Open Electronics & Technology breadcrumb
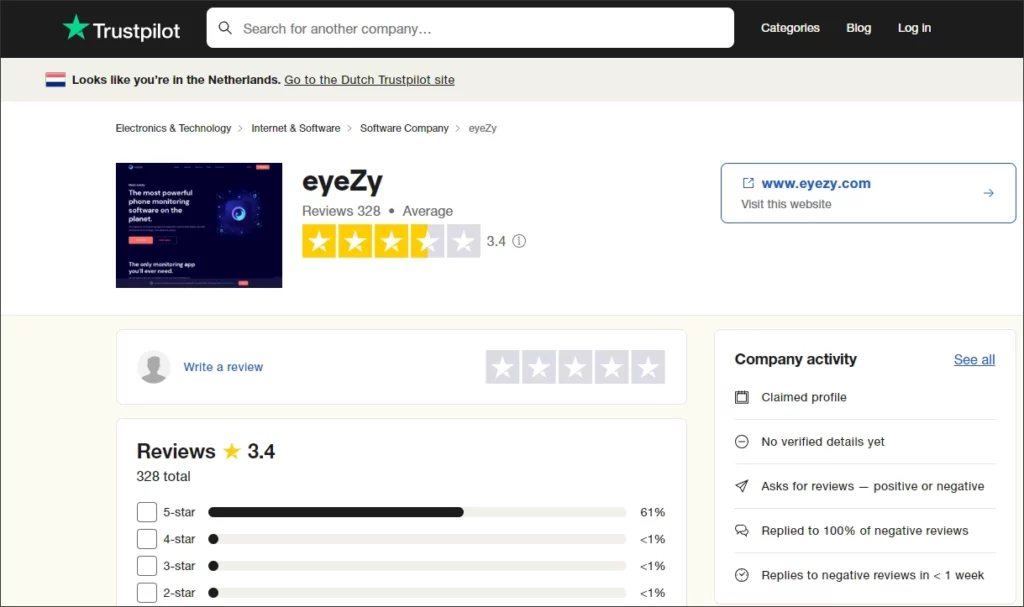This screenshot has width=1024, height=607. 173,128
